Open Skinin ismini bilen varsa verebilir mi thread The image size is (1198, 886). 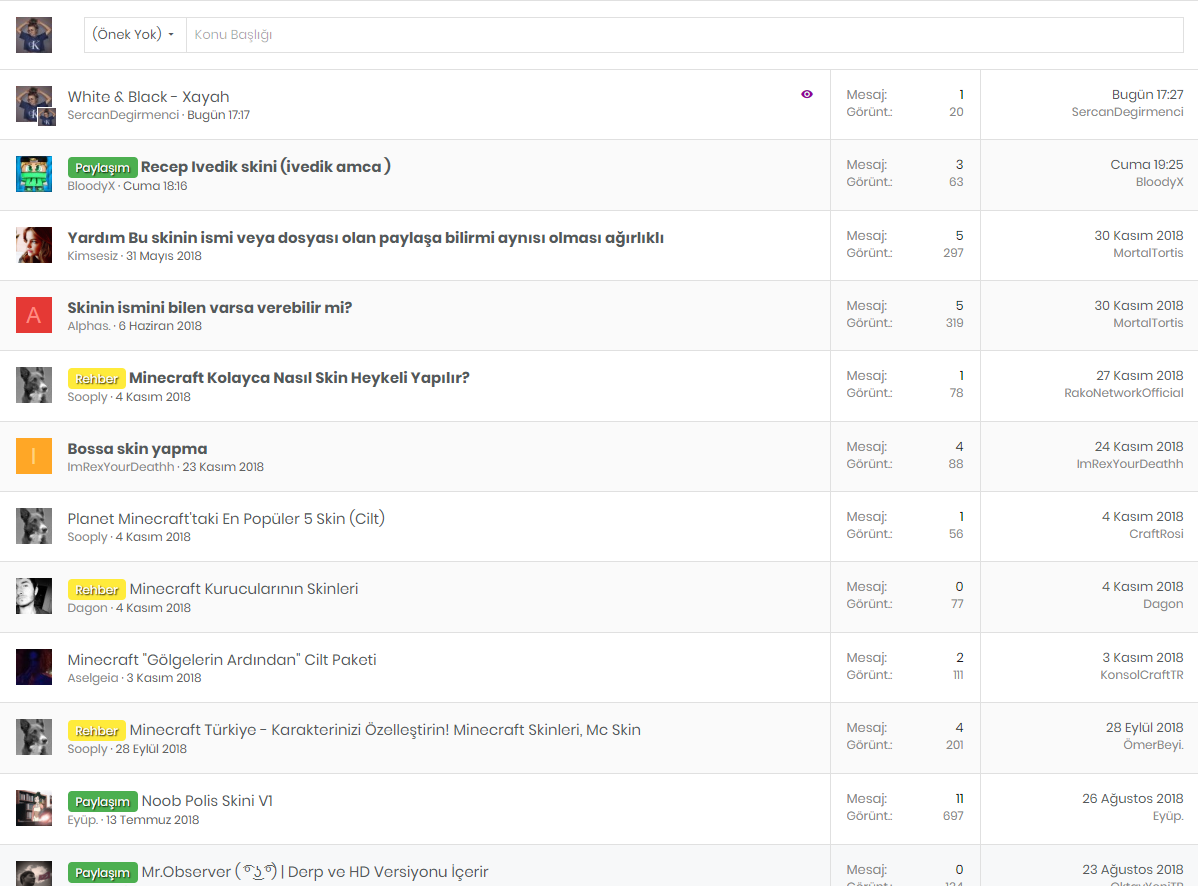click(209, 308)
